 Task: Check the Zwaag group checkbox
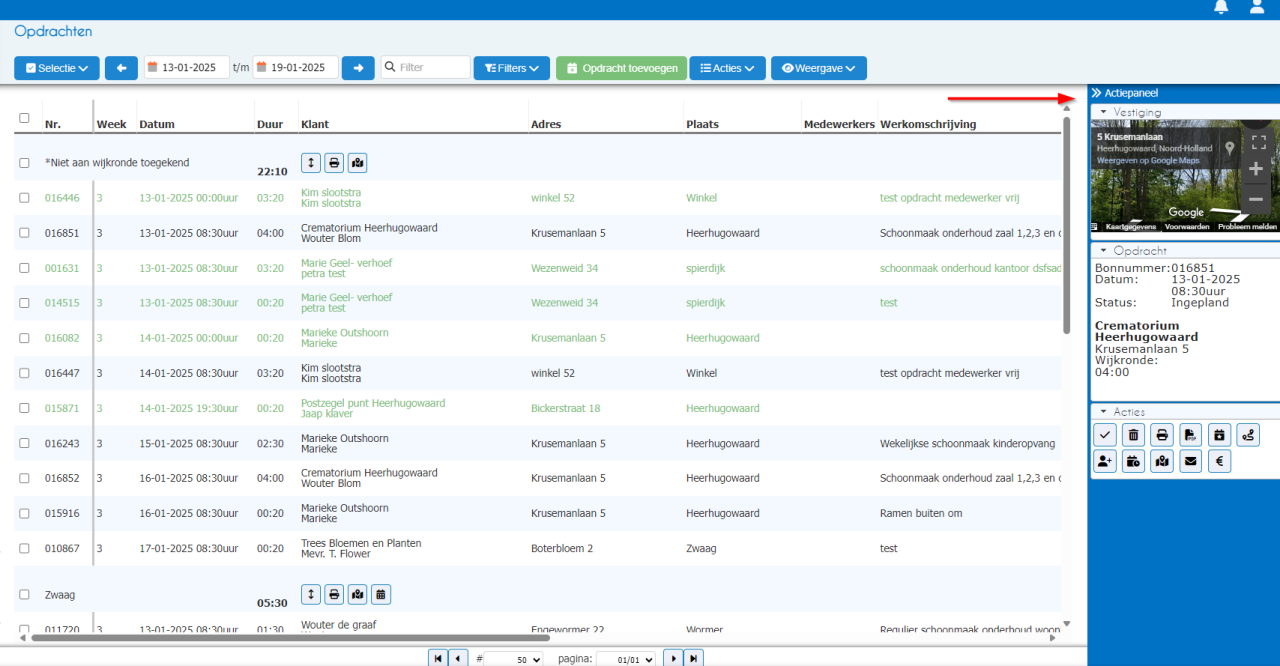[x=24, y=595]
